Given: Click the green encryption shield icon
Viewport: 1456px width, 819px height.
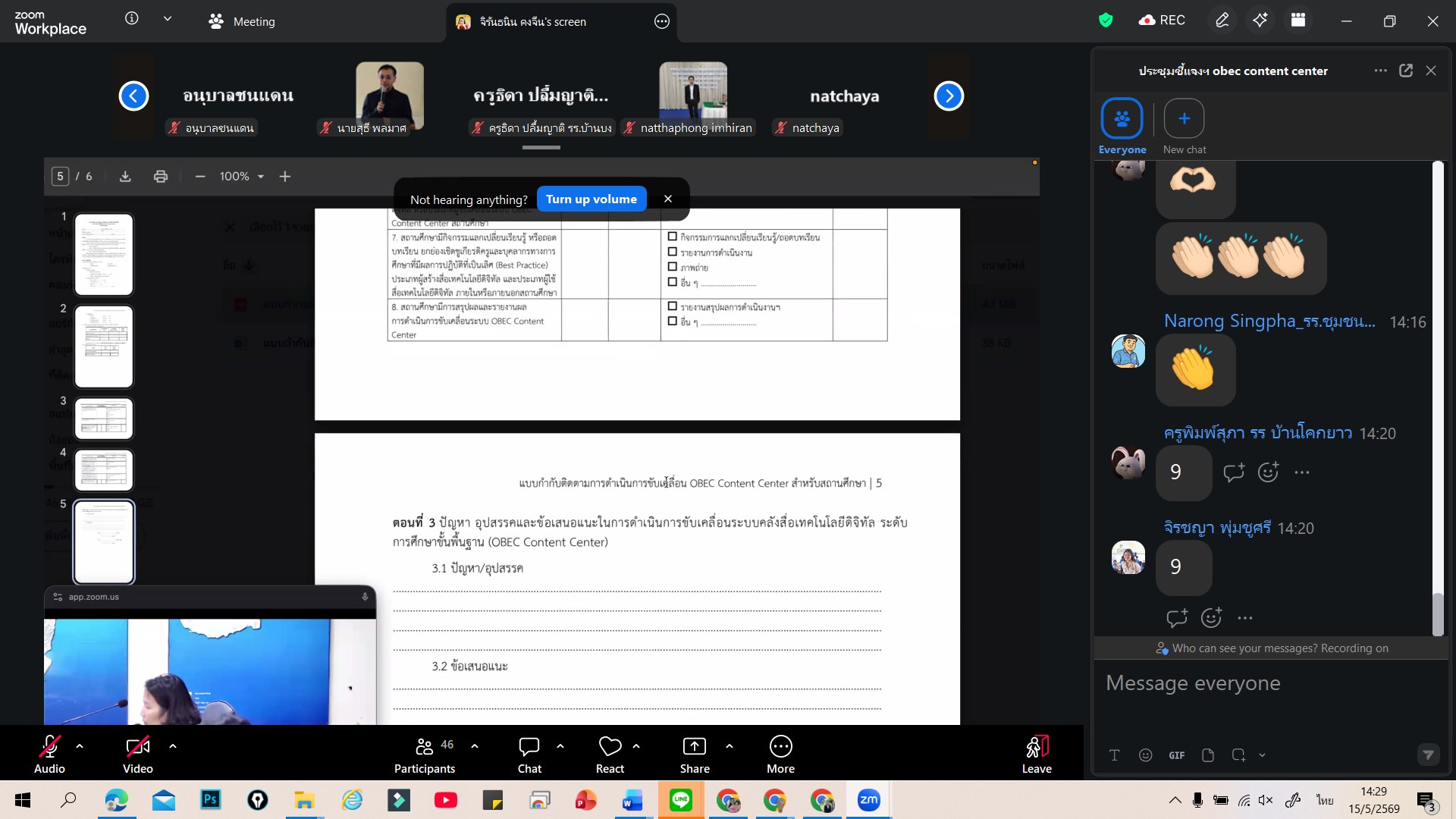Looking at the screenshot, I should [x=1106, y=20].
